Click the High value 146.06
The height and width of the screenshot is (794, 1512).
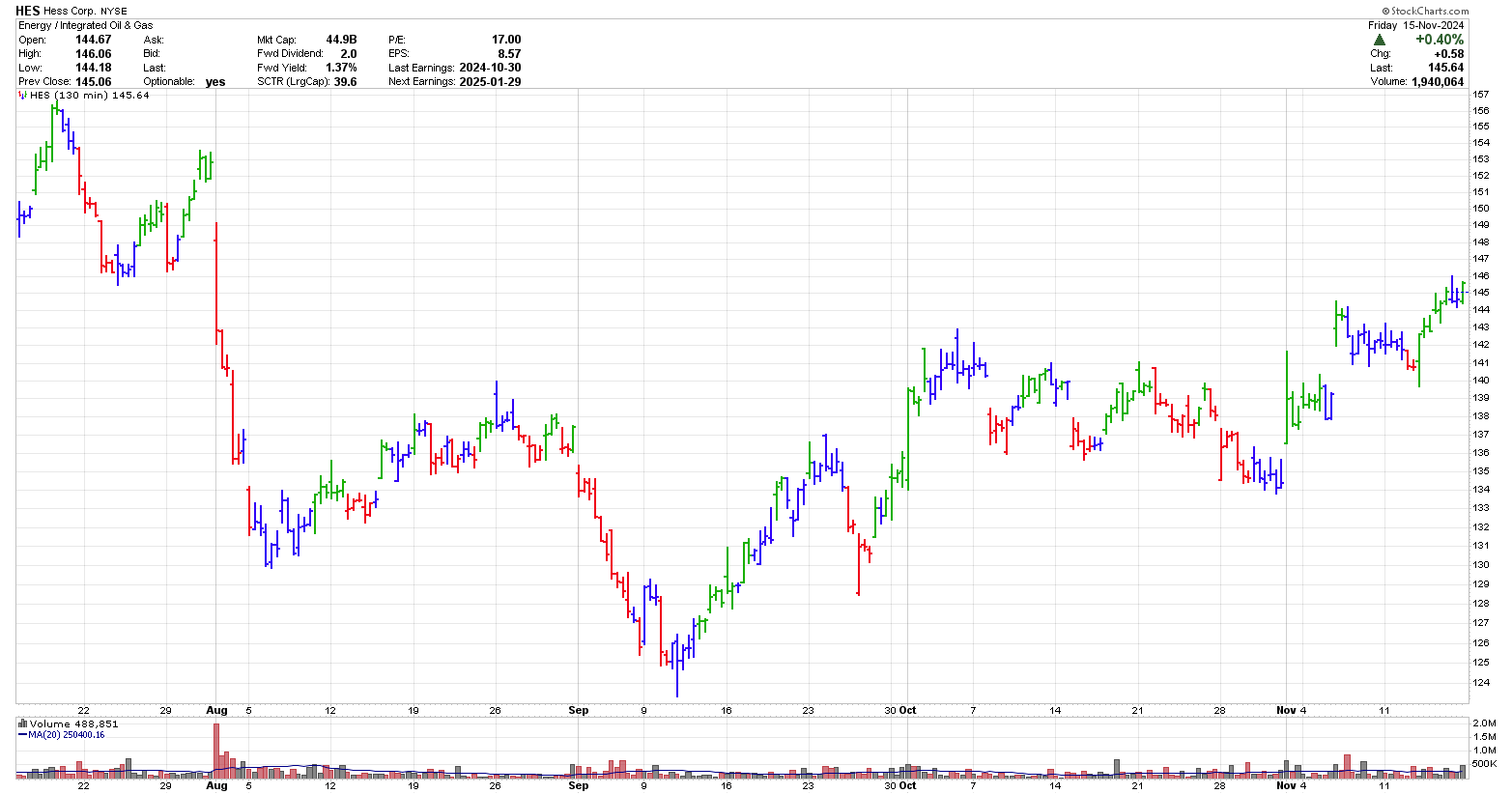click(94, 54)
